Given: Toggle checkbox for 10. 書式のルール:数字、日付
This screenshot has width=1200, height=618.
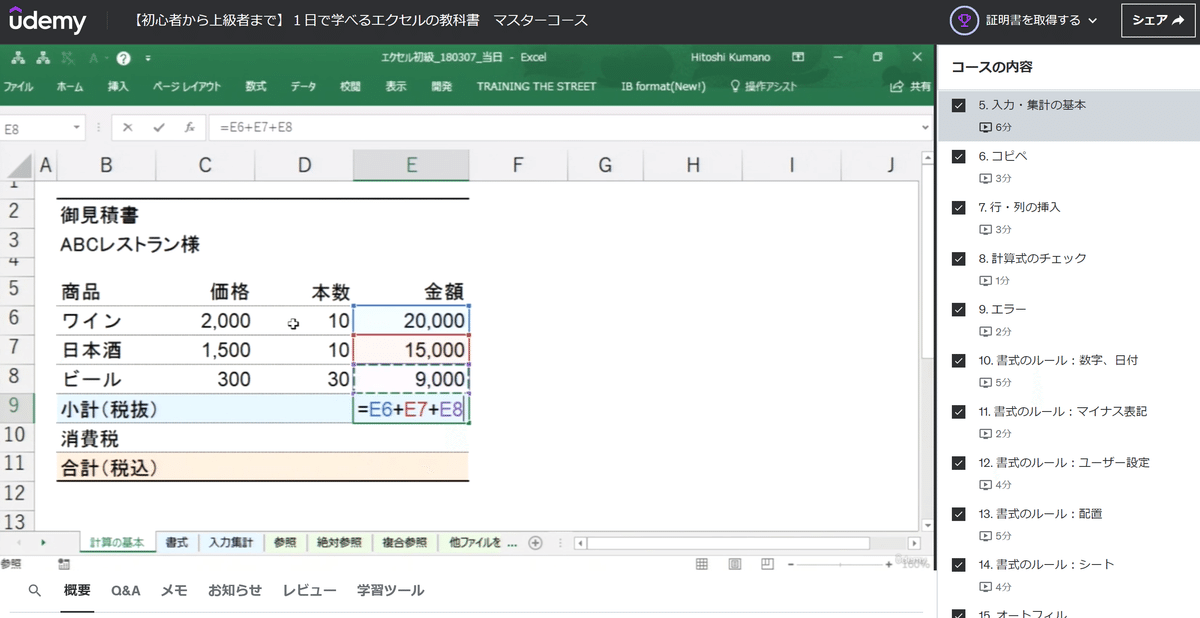Looking at the screenshot, I should pyautogui.click(x=959, y=360).
